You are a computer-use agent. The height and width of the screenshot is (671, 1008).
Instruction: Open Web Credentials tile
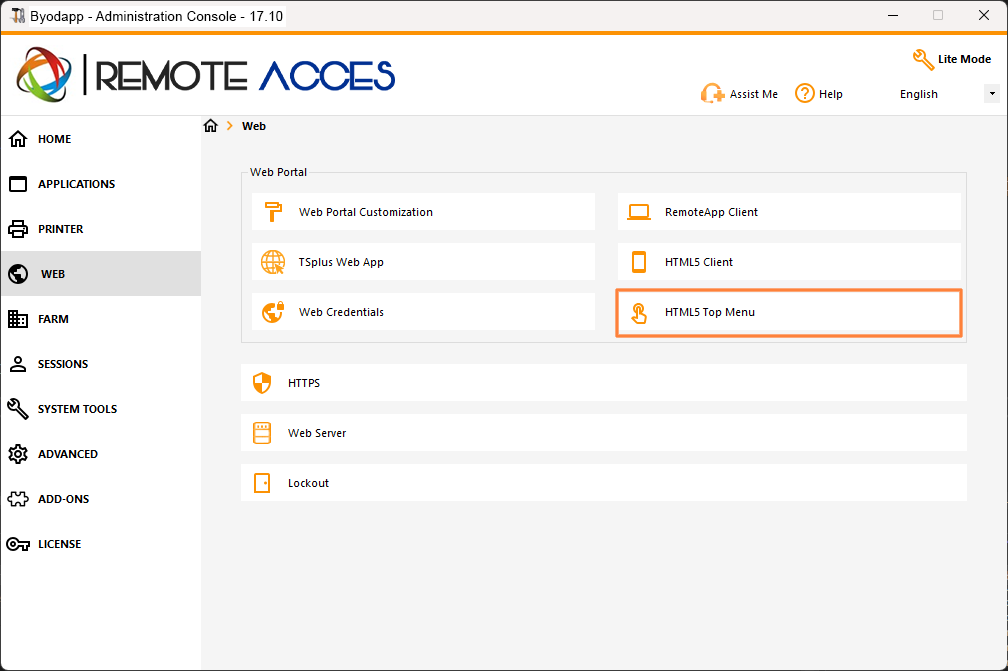(x=423, y=312)
